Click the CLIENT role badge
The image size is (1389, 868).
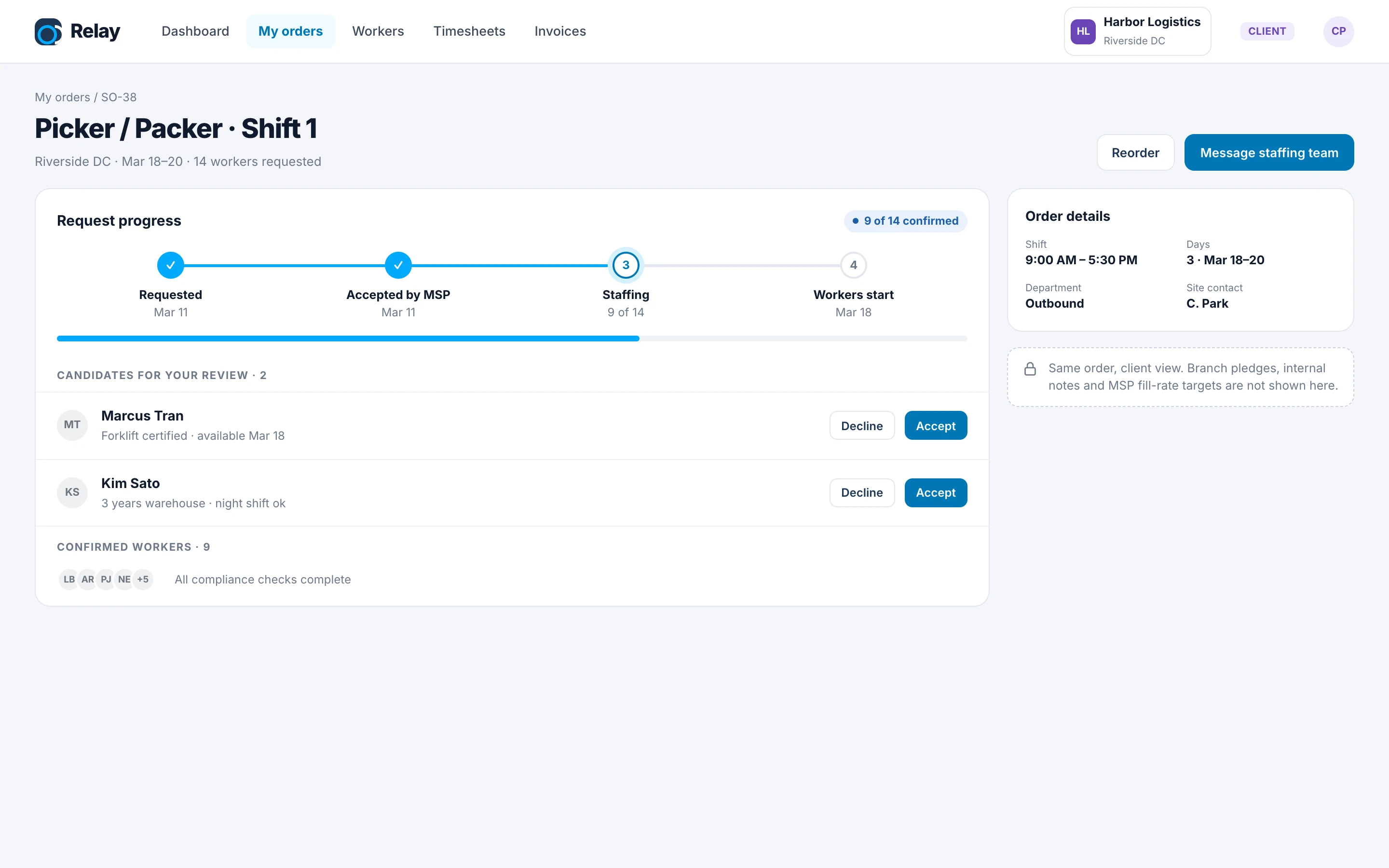(x=1267, y=31)
